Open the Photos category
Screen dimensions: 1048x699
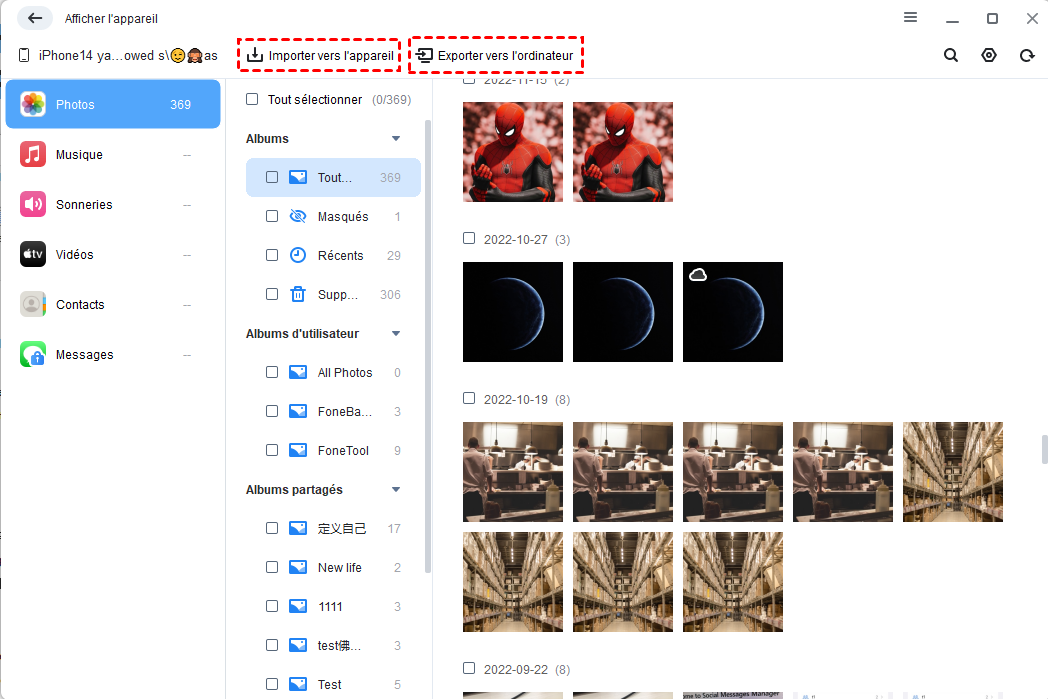point(113,104)
